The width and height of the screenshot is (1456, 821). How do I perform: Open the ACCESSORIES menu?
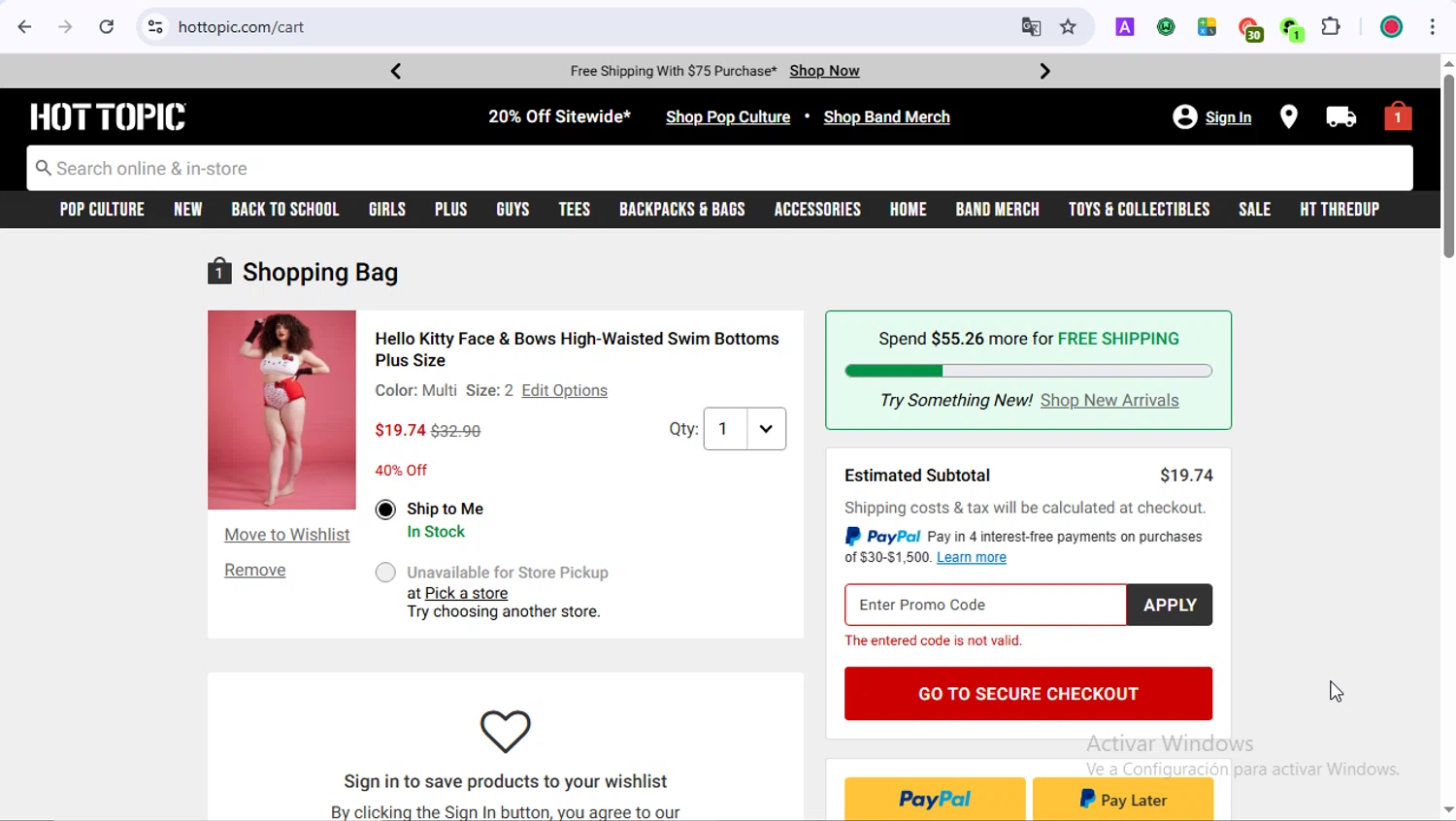coord(817,210)
